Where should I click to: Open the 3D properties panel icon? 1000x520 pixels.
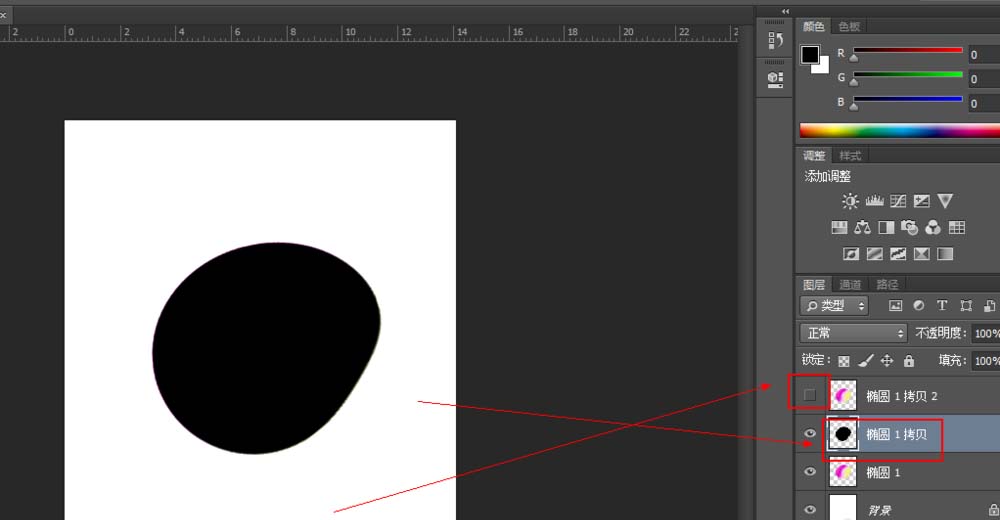tap(775, 78)
